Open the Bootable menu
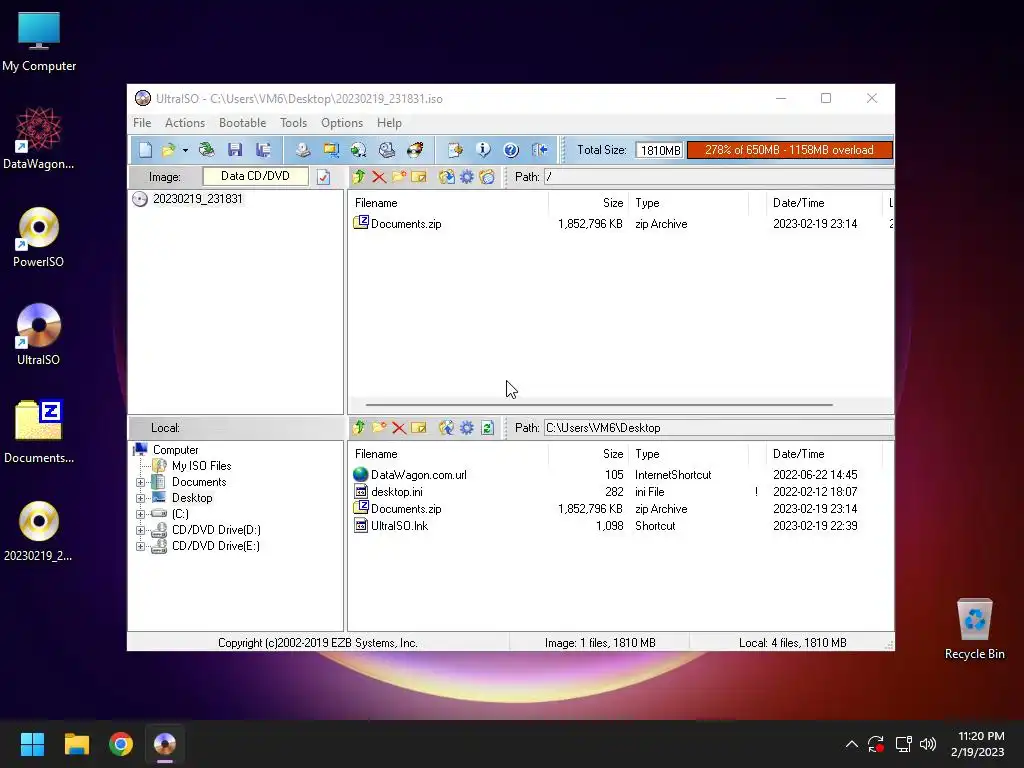This screenshot has width=1024, height=768. (x=242, y=123)
